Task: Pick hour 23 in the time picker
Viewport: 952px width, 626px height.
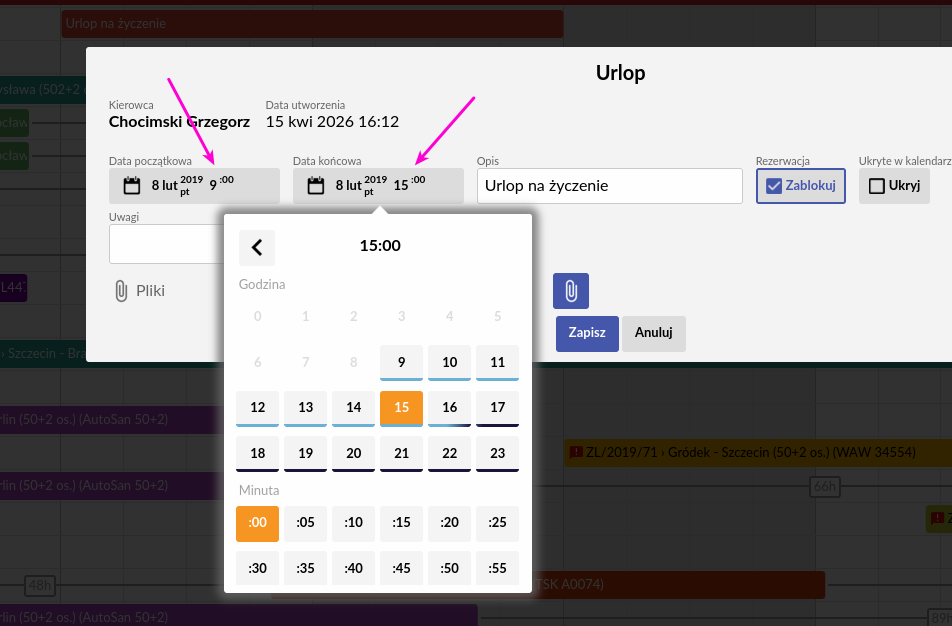Action: click(497, 453)
